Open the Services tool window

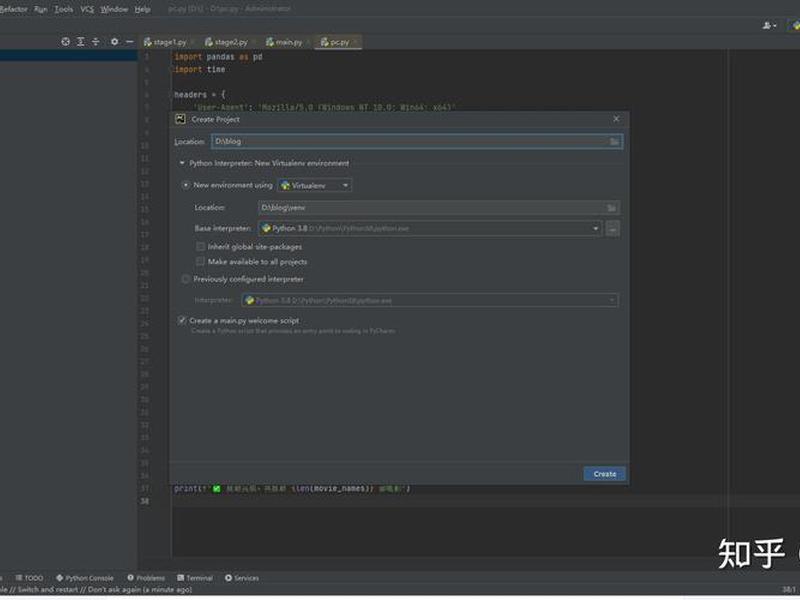click(242, 578)
